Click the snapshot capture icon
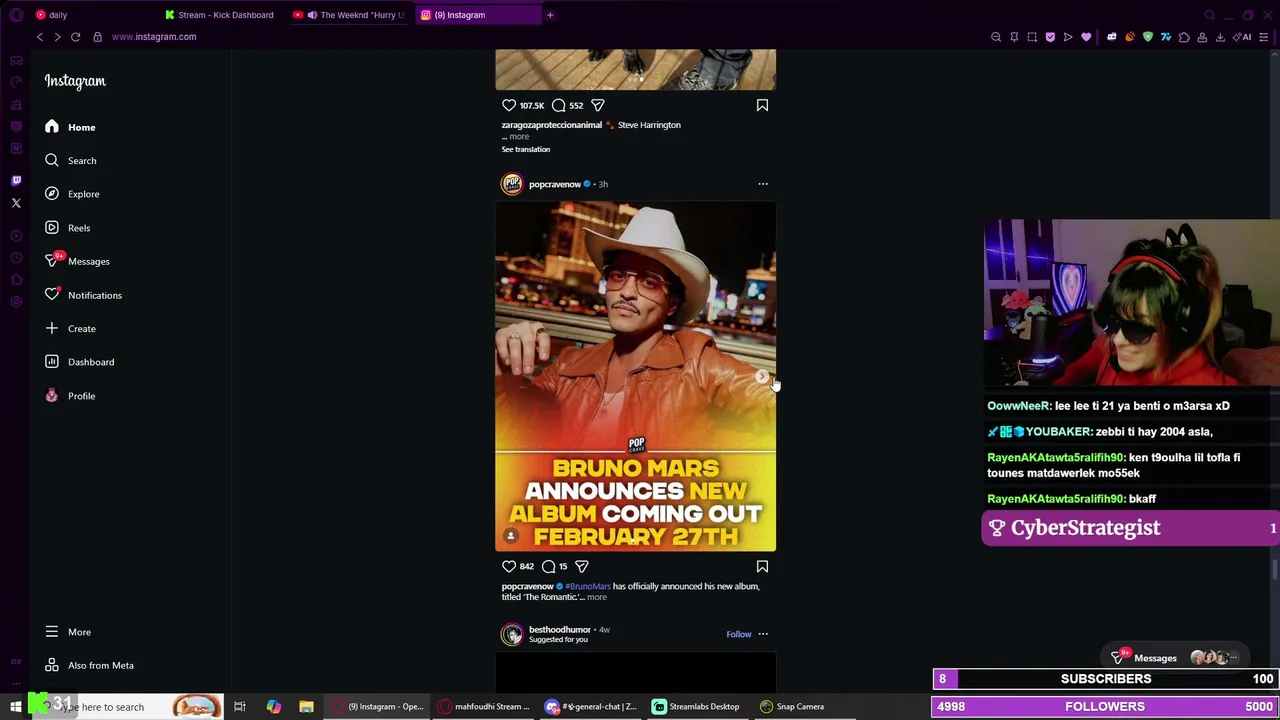Screen dimensions: 1280x720 tap(1032, 37)
